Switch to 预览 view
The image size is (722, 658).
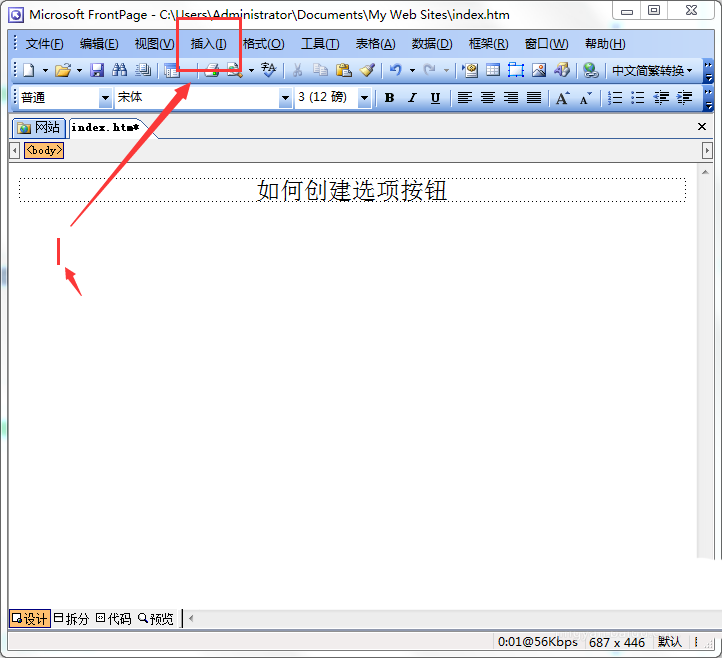pos(156,618)
